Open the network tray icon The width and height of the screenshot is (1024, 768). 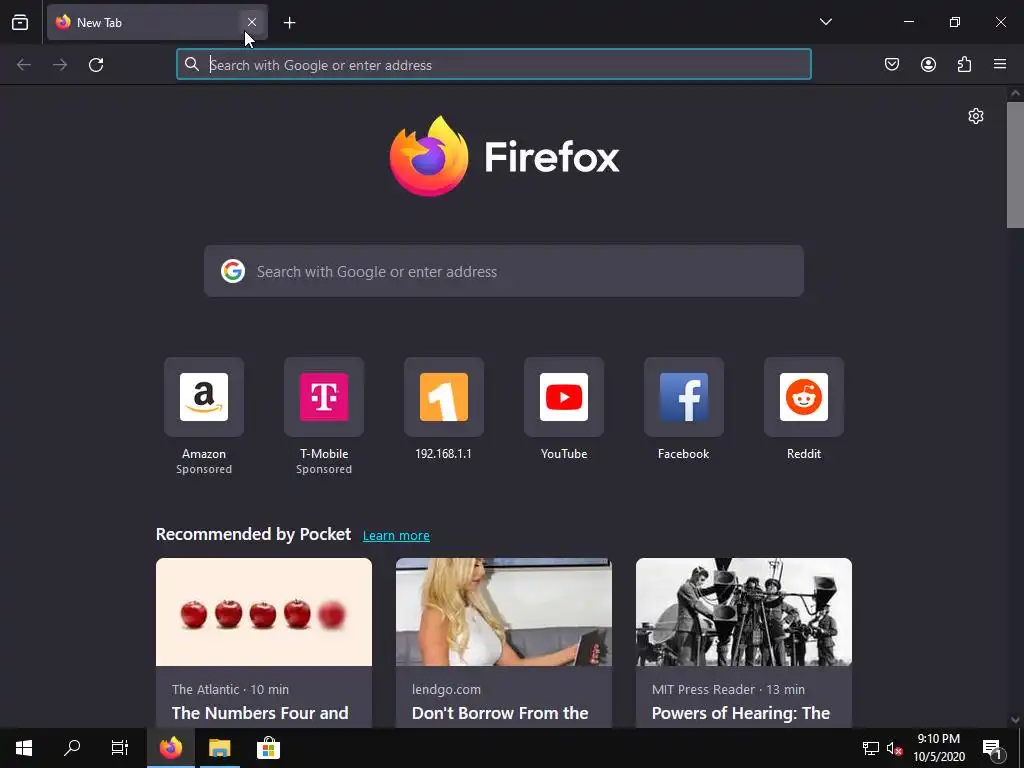pos(871,748)
